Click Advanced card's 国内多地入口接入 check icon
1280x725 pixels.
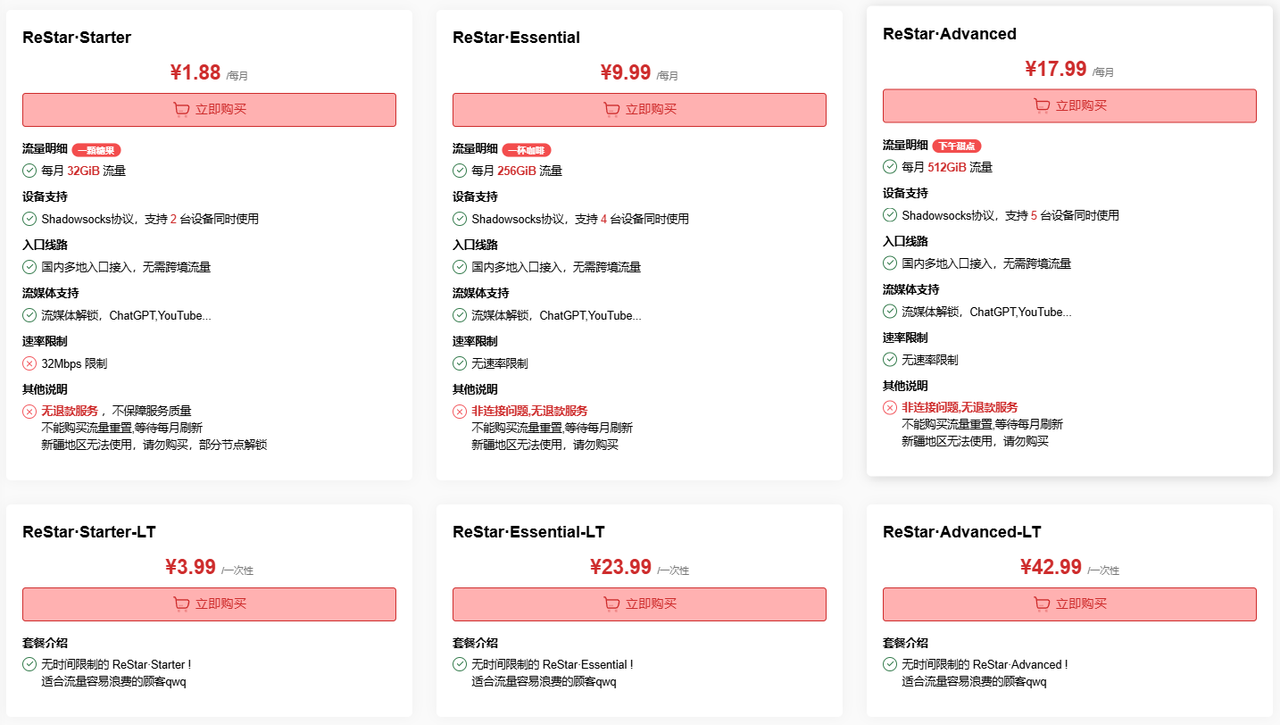coord(890,263)
